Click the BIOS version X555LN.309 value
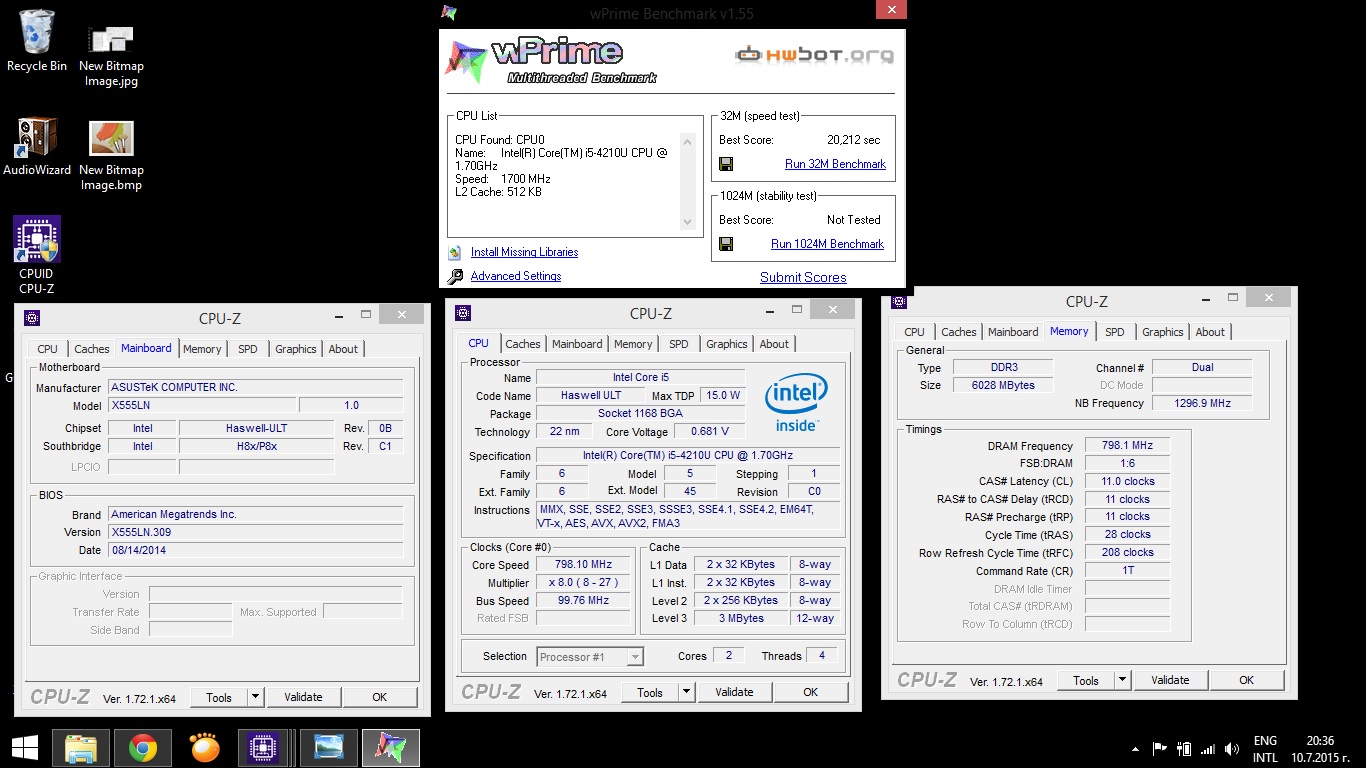The image size is (1366, 768). [255, 532]
